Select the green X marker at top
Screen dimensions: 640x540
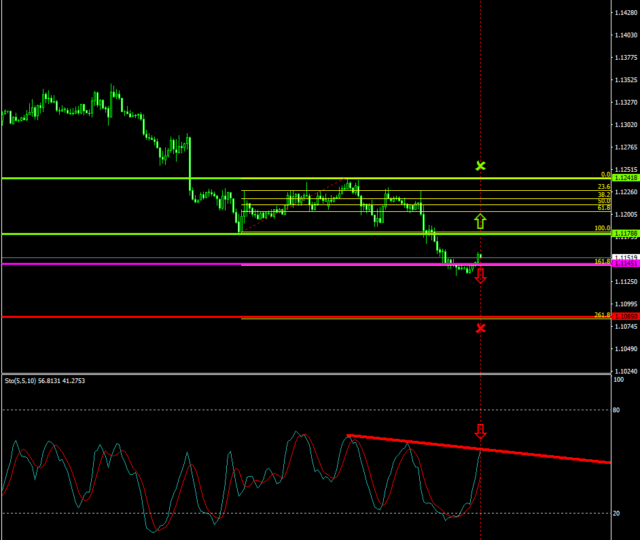point(481,165)
